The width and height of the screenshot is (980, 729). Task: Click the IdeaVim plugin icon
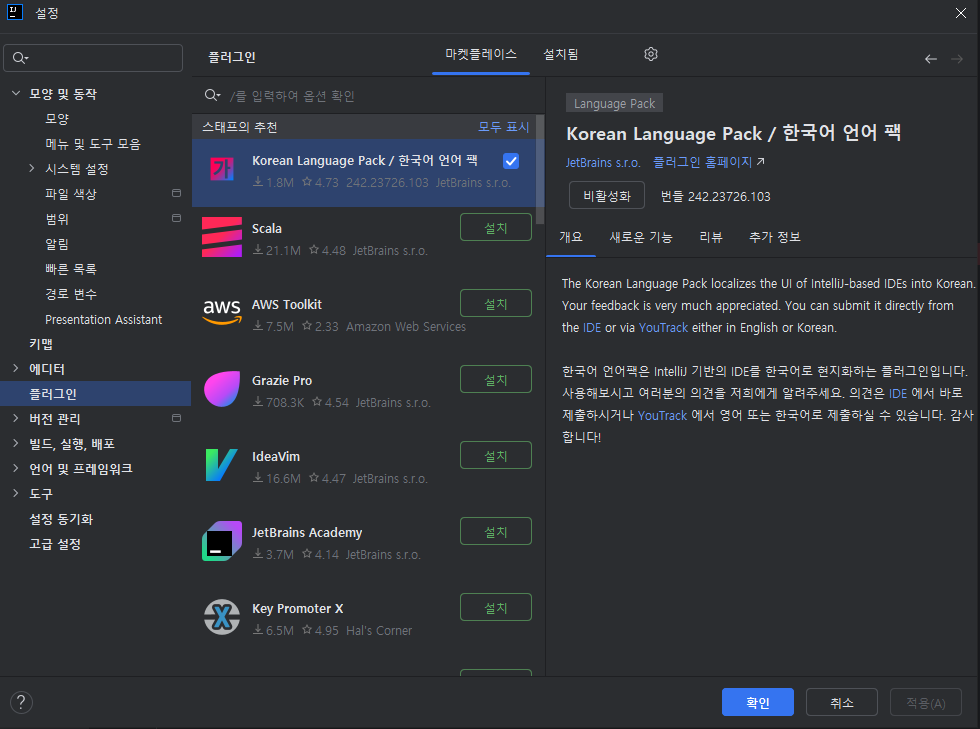(x=222, y=465)
